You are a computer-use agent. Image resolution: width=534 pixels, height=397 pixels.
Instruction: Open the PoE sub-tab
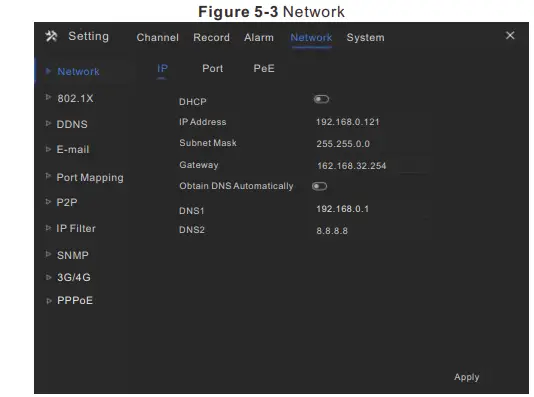pyautogui.click(x=264, y=68)
